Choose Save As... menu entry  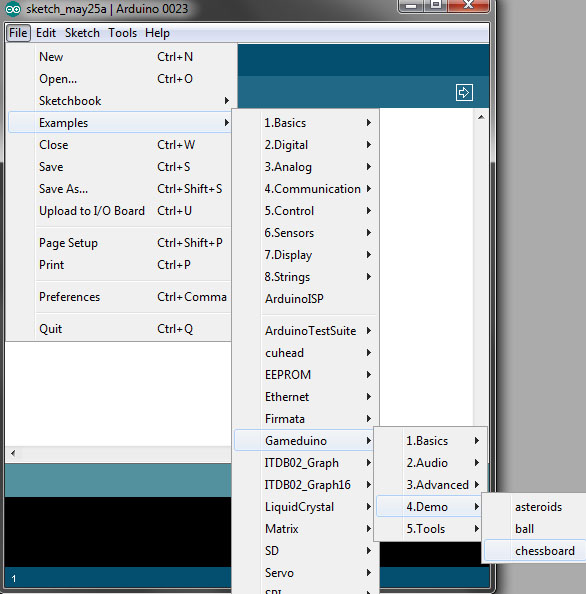[119, 189]
